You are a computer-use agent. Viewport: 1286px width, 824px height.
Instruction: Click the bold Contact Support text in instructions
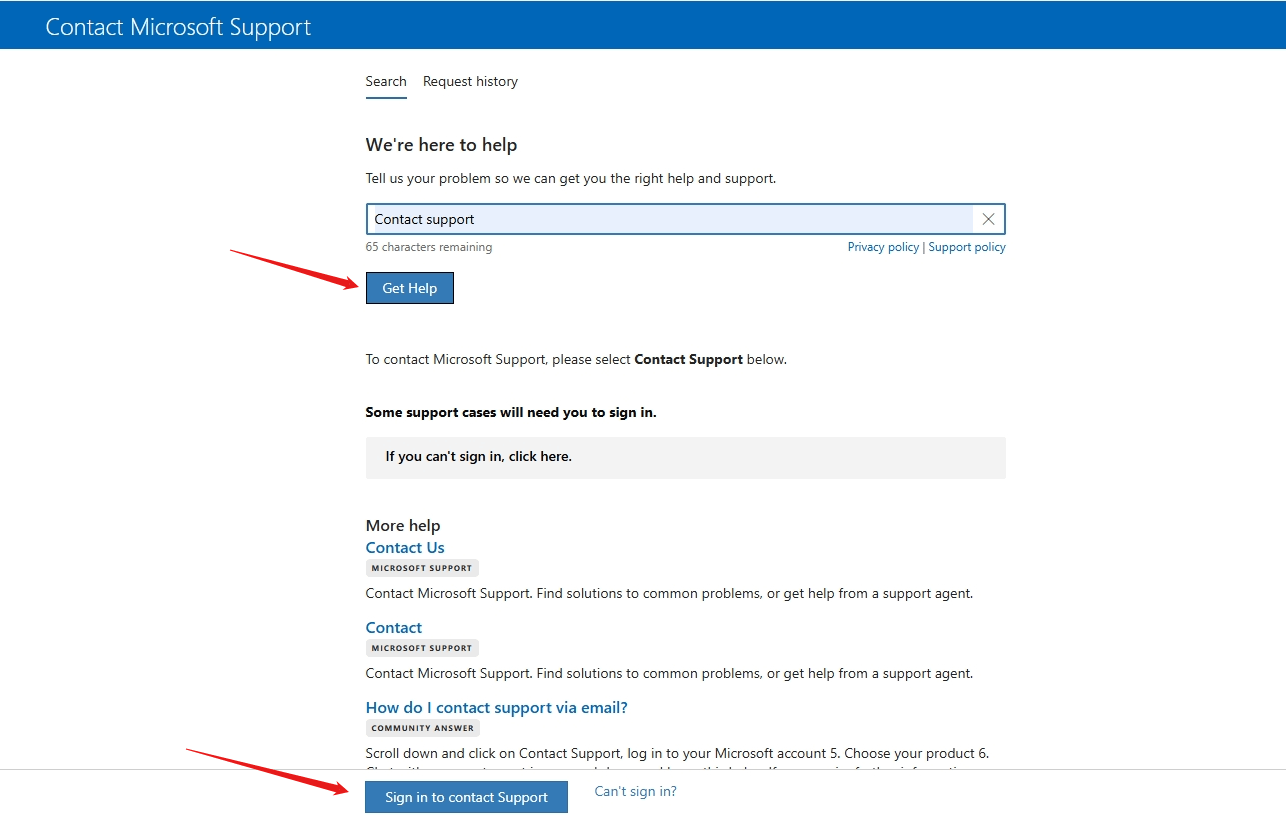pyautogui.click(x=688, y=359)
